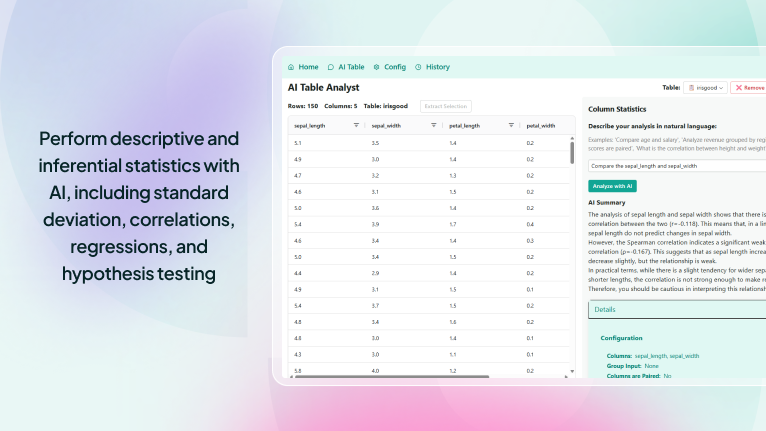Click the Extract Selection button
This screenshot has width=766, height=431.
coord(446,106)
